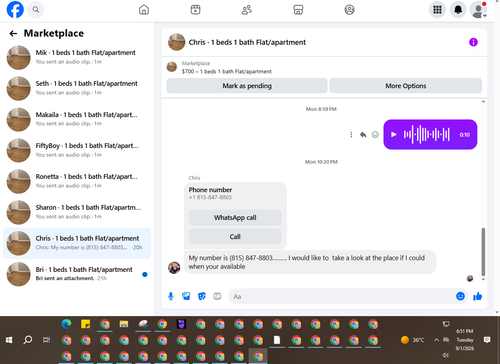Screen dimensions: 500x364
Task: Open the Reels video icon
Action: (195, 10)
